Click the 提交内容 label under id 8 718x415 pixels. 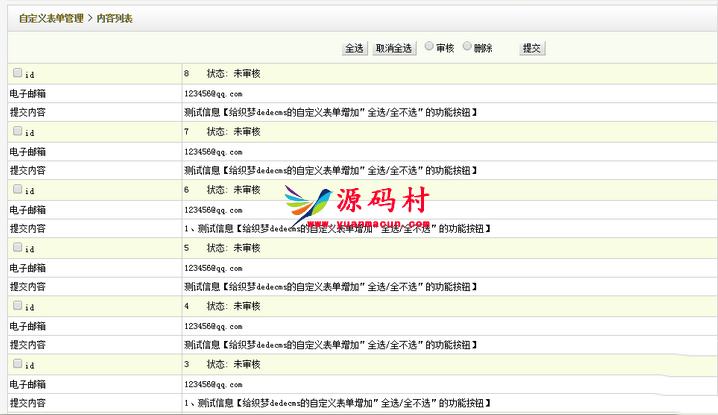click(x=28, y=113)
